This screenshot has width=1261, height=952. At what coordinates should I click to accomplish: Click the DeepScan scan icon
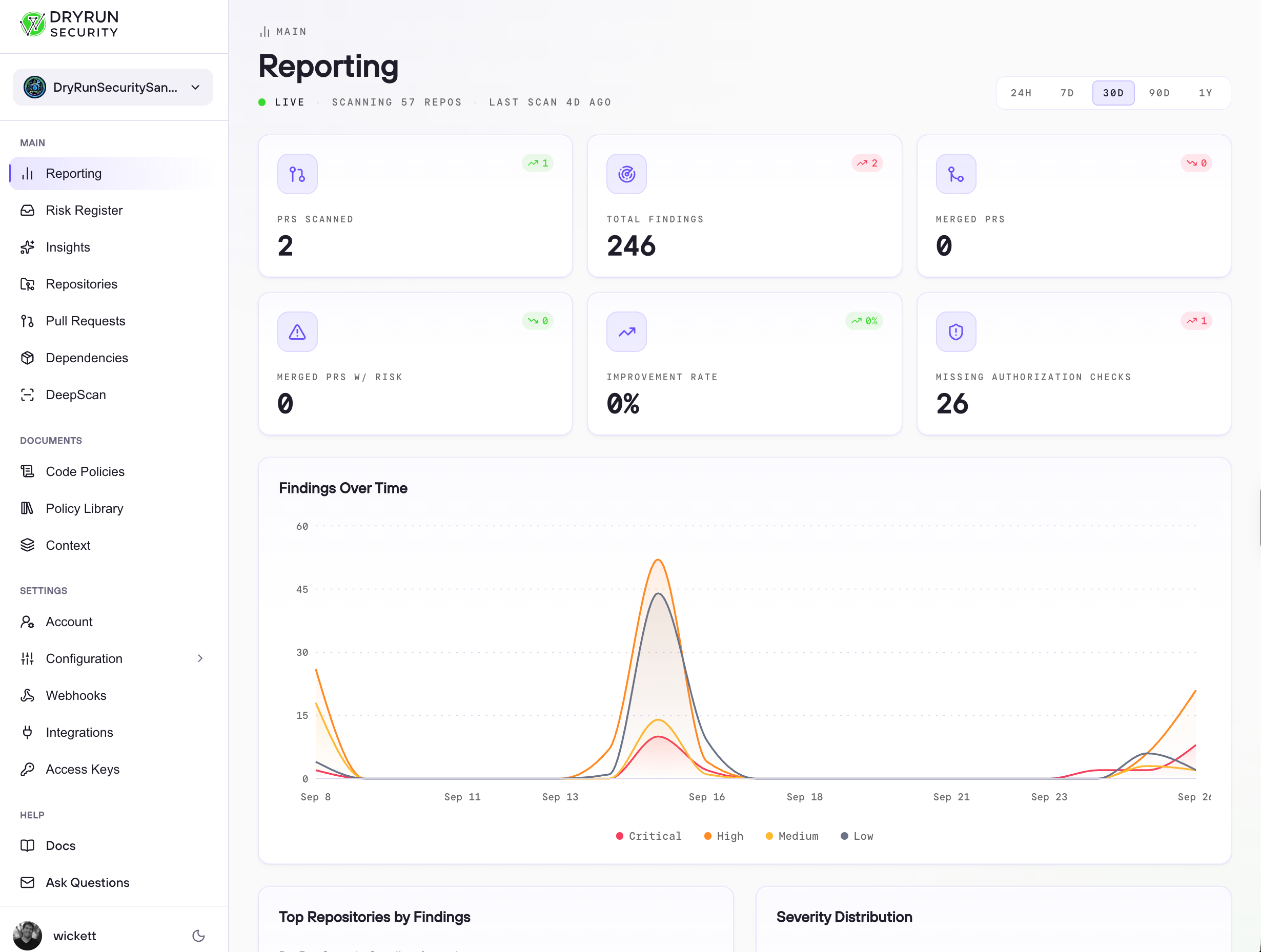pyautogui.click(x=27, y=395)
